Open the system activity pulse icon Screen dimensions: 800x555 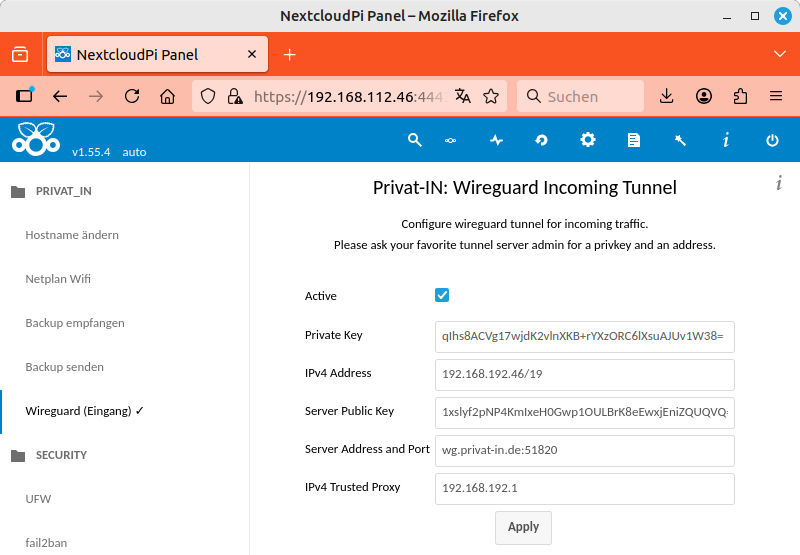click(496, 141)
